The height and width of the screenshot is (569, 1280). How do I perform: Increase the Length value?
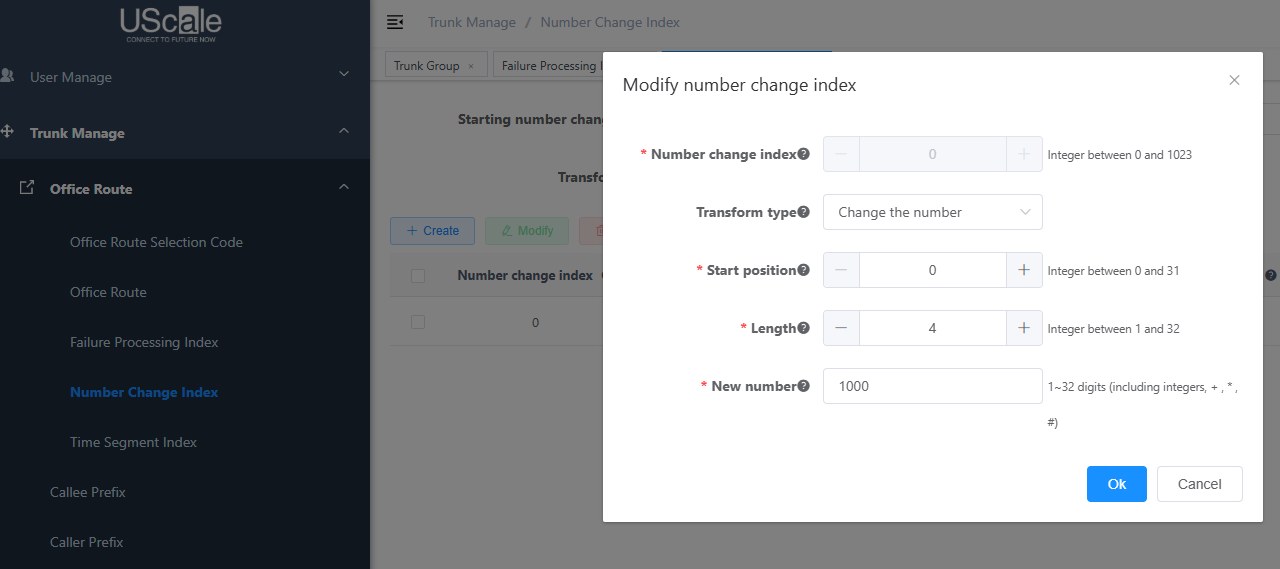[1024, 328]
